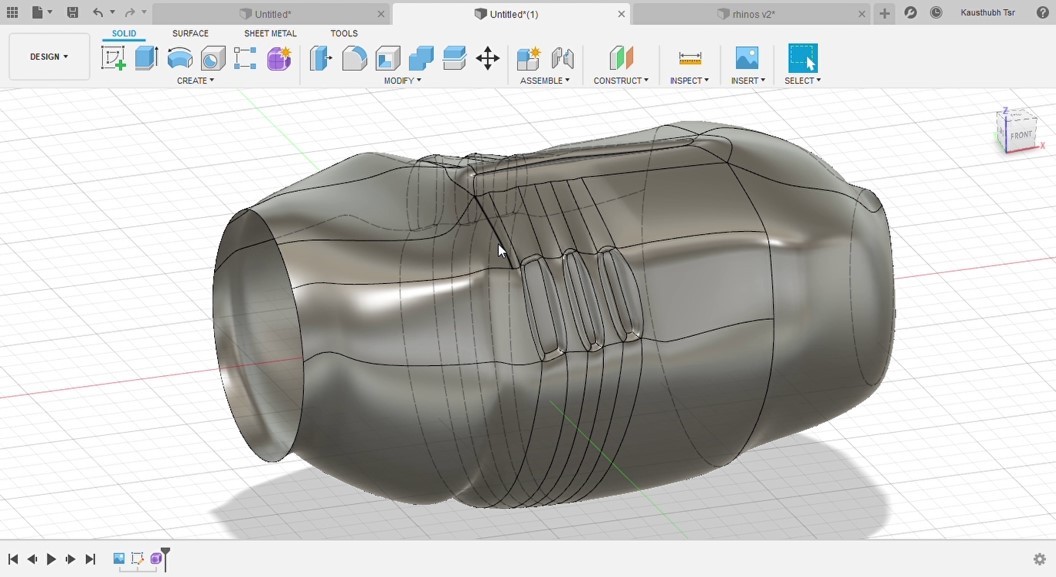Switch to the SURFACE tab
The image size is (1056, 577).
tap(190, 34)
